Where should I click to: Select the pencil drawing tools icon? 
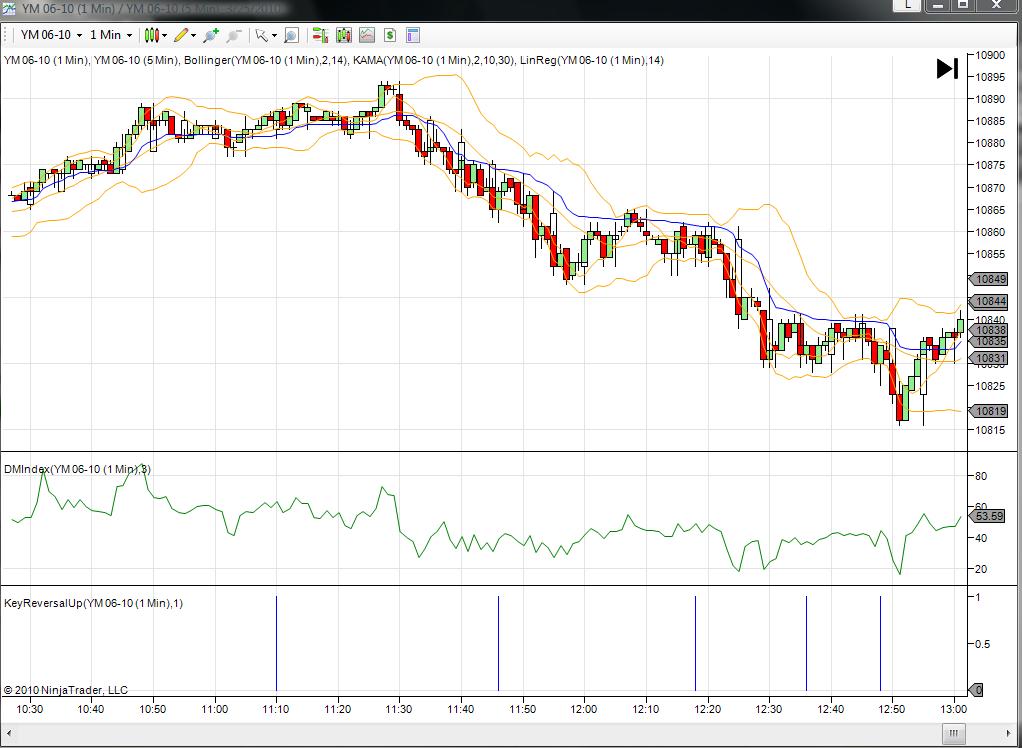[181, 35]
